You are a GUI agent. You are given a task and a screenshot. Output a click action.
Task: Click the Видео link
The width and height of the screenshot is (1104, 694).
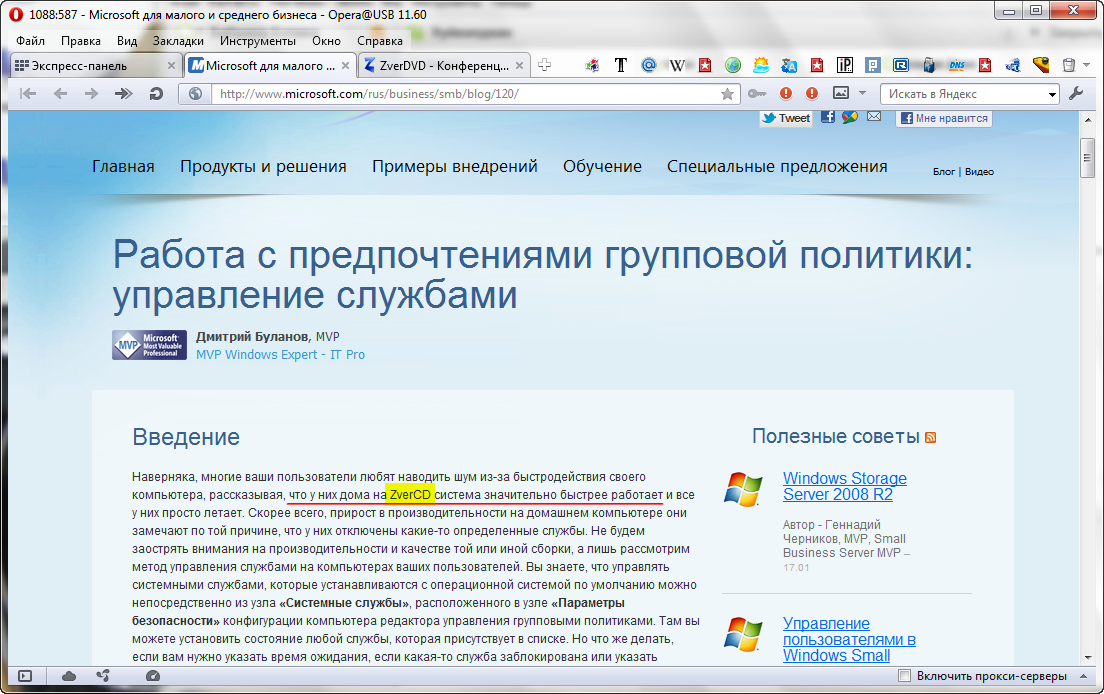pyautogui.click(x=979, y=172)
